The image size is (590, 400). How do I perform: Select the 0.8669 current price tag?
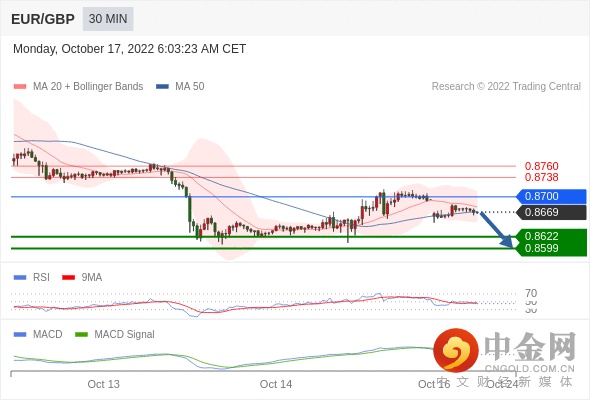click(551, 212)
